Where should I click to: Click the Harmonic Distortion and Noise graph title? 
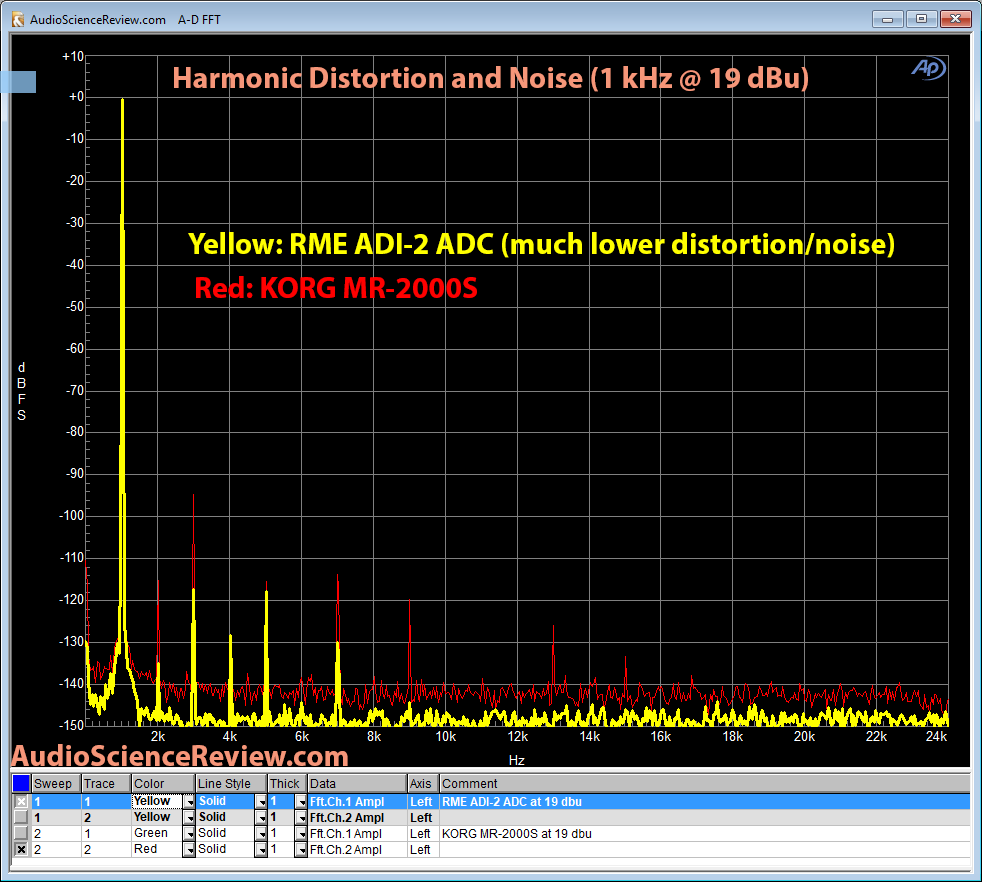(490, 79)
